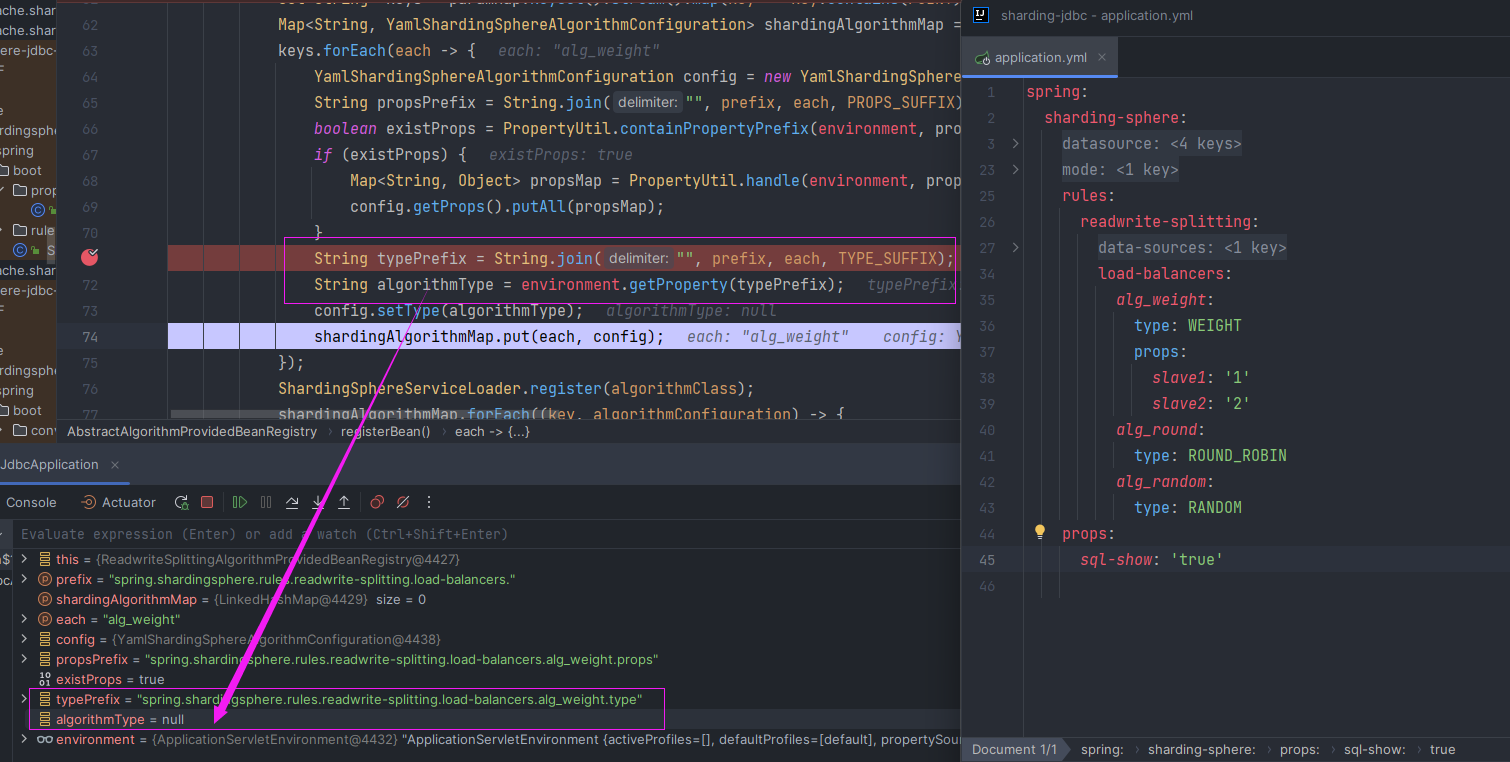Click registerBean() in the breadcrumb

[x=385, y=431]
